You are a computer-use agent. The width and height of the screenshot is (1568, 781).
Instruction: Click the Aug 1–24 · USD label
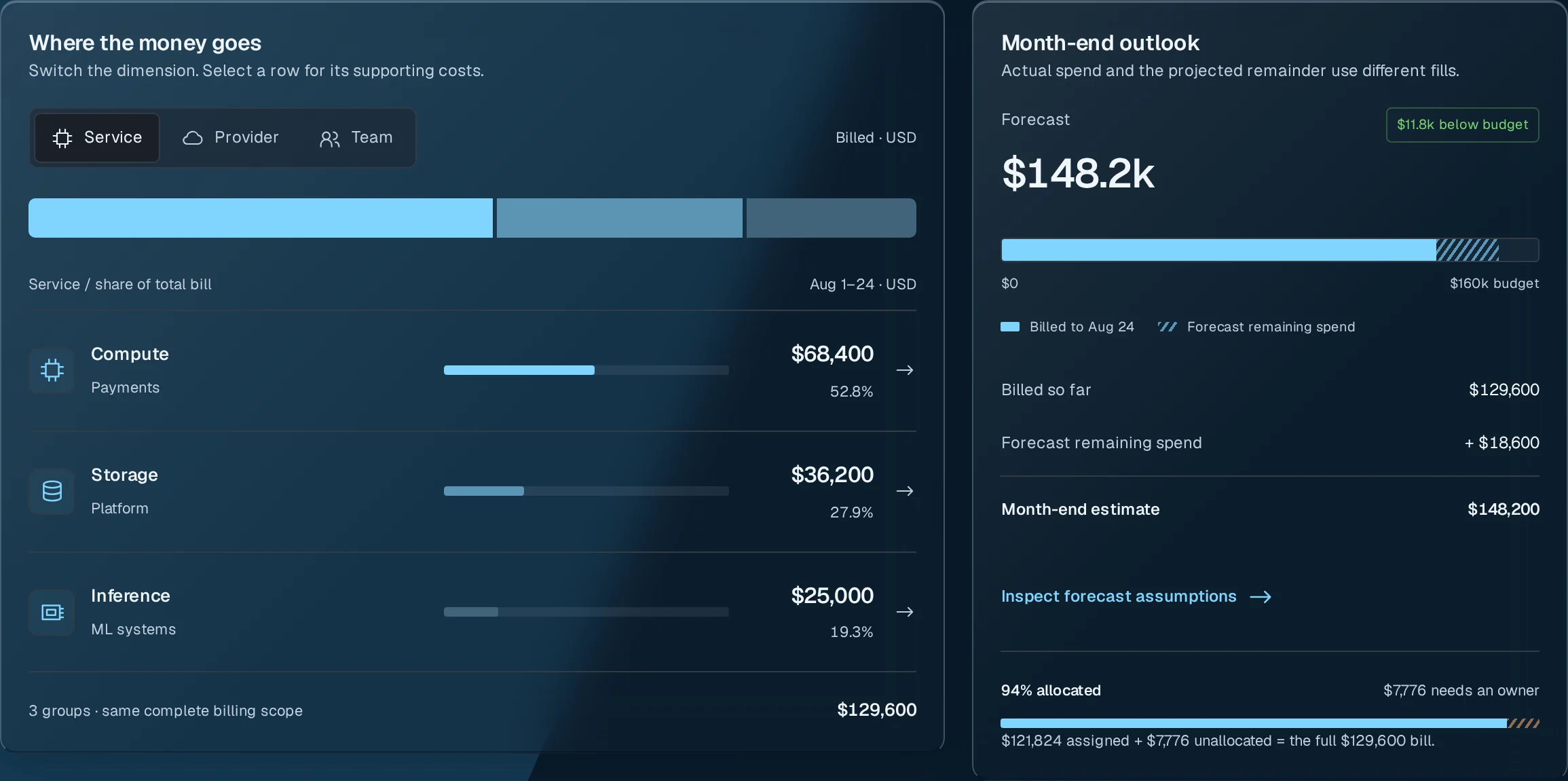coord(863,285)
